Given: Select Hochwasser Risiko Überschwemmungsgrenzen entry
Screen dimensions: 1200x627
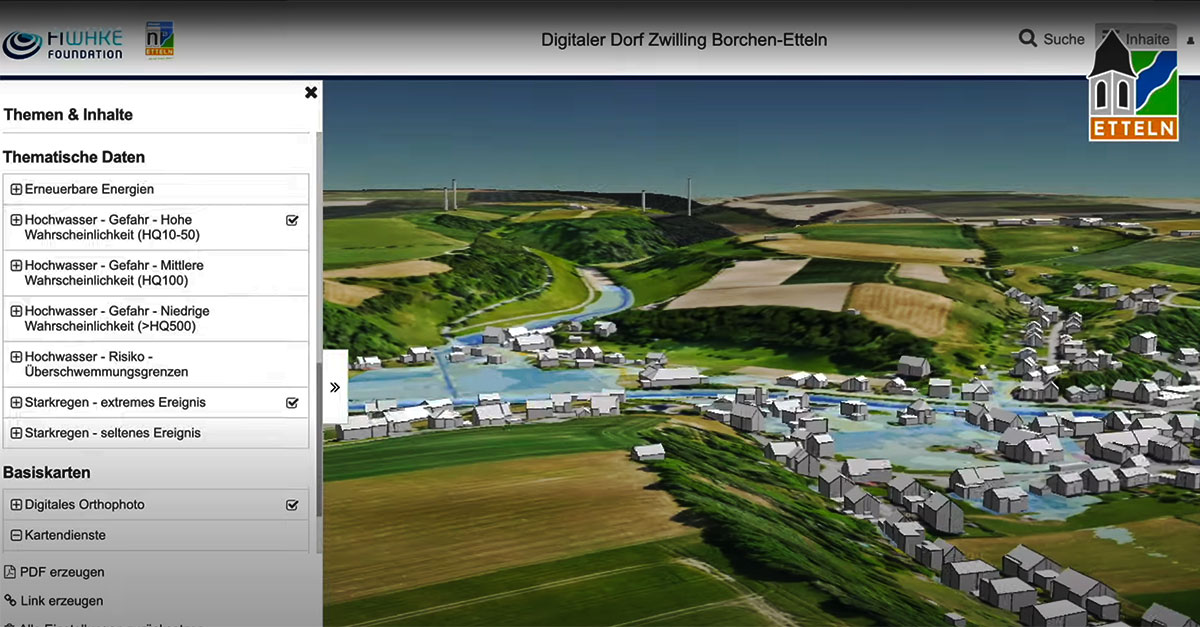Looking at the screenshot, I should 155,364.
